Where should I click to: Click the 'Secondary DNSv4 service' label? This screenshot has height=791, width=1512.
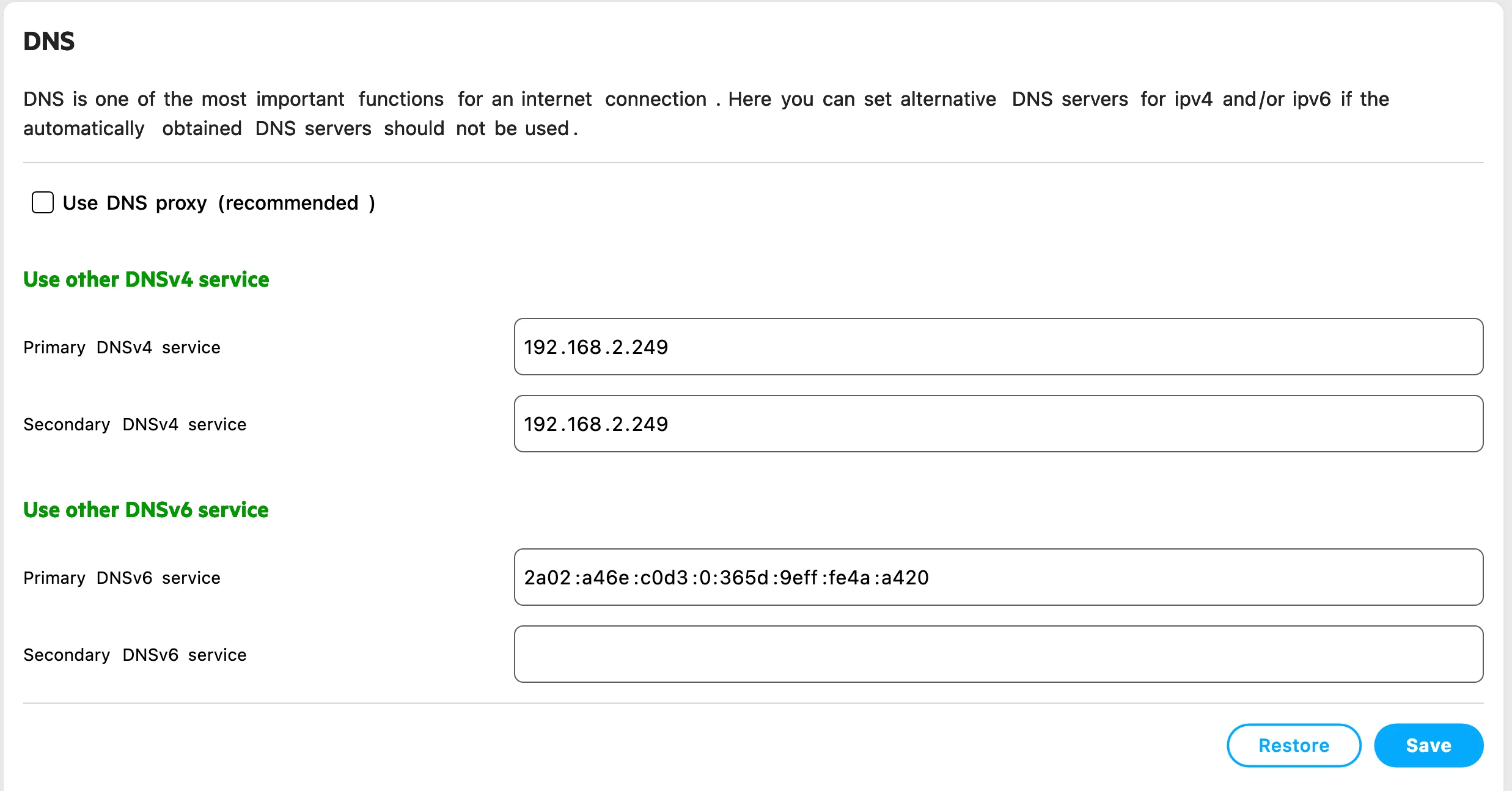coord(135,424)
